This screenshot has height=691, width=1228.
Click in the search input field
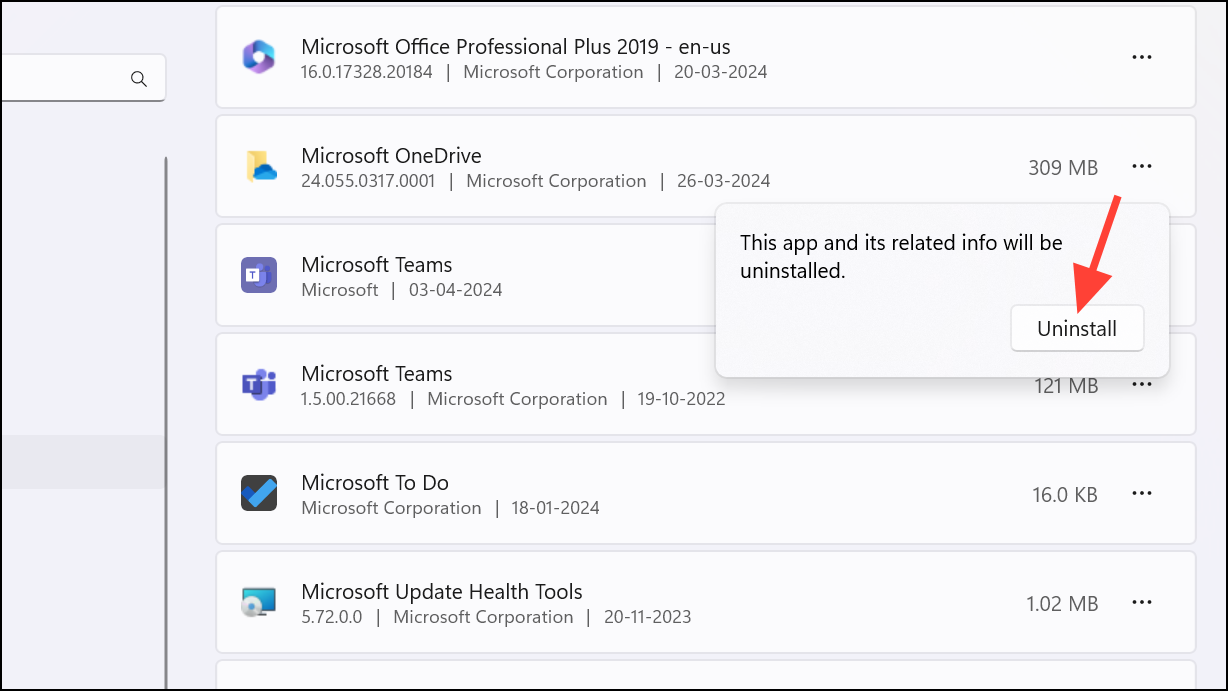coord(60,79)
